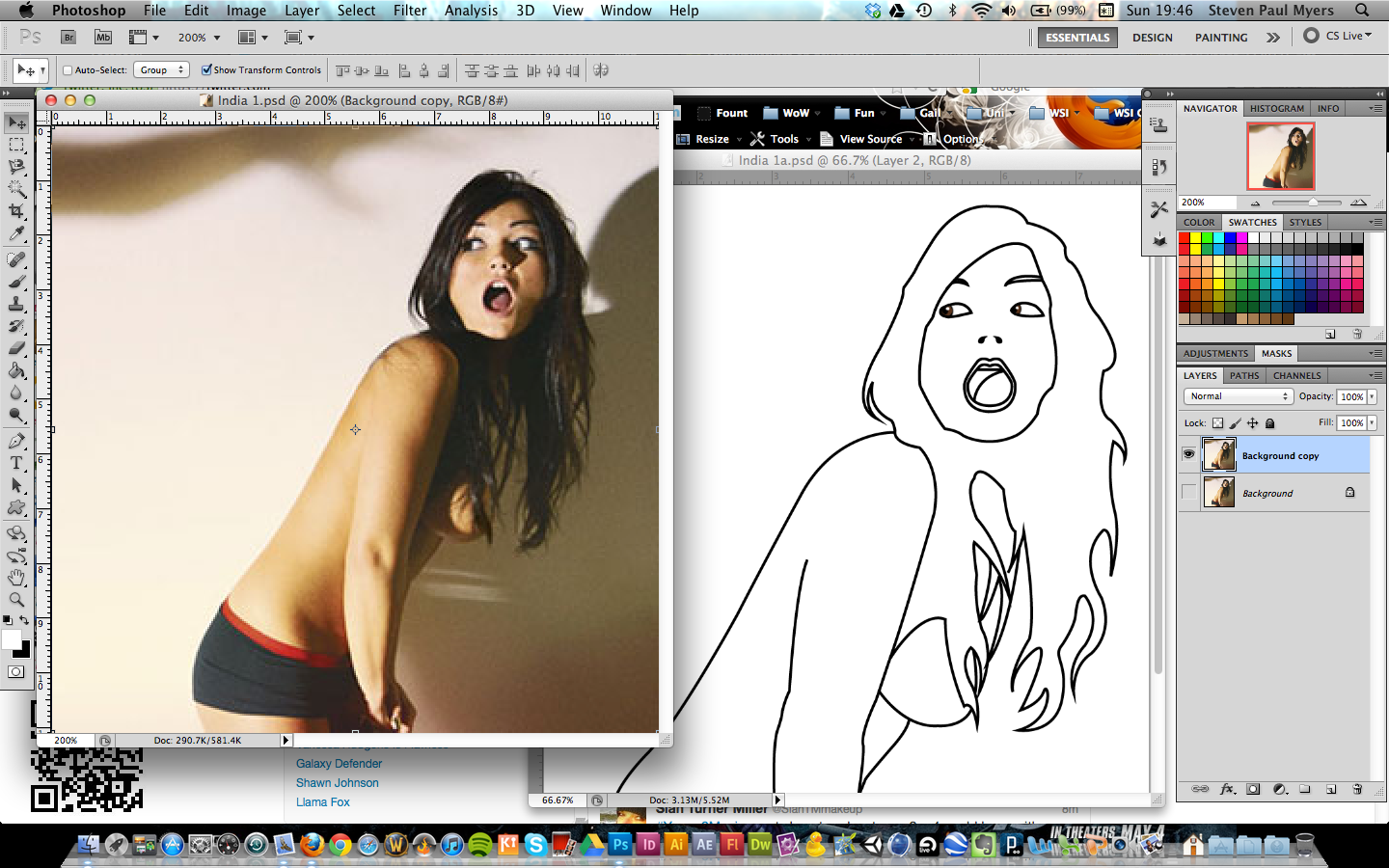Enable the Auto-Select checkbox
Viewport: 1389px width, 868px height.
click(68, 70)
